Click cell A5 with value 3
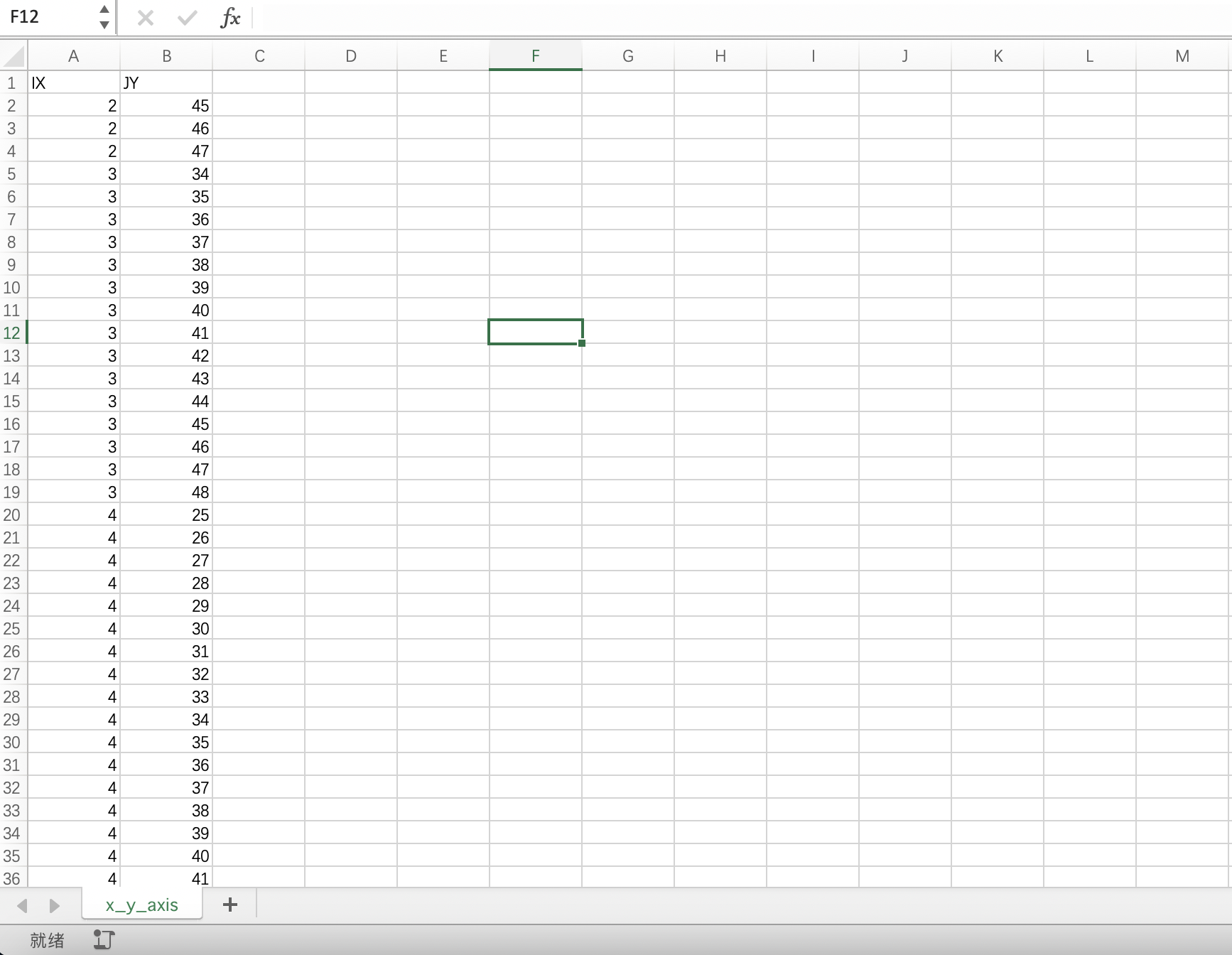Screen dimensions: 1232x955 click(x=74, y=173)
